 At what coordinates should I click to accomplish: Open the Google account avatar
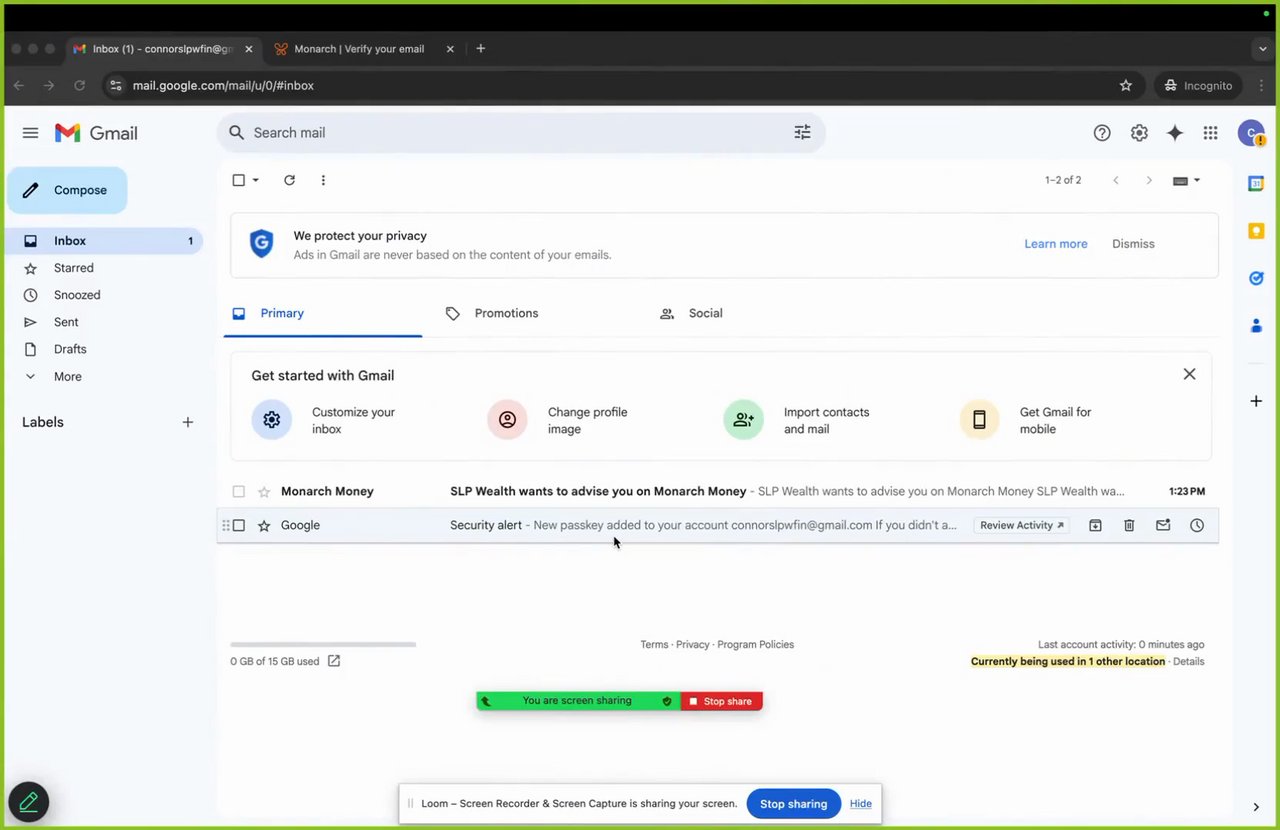tap(1251, 133)
